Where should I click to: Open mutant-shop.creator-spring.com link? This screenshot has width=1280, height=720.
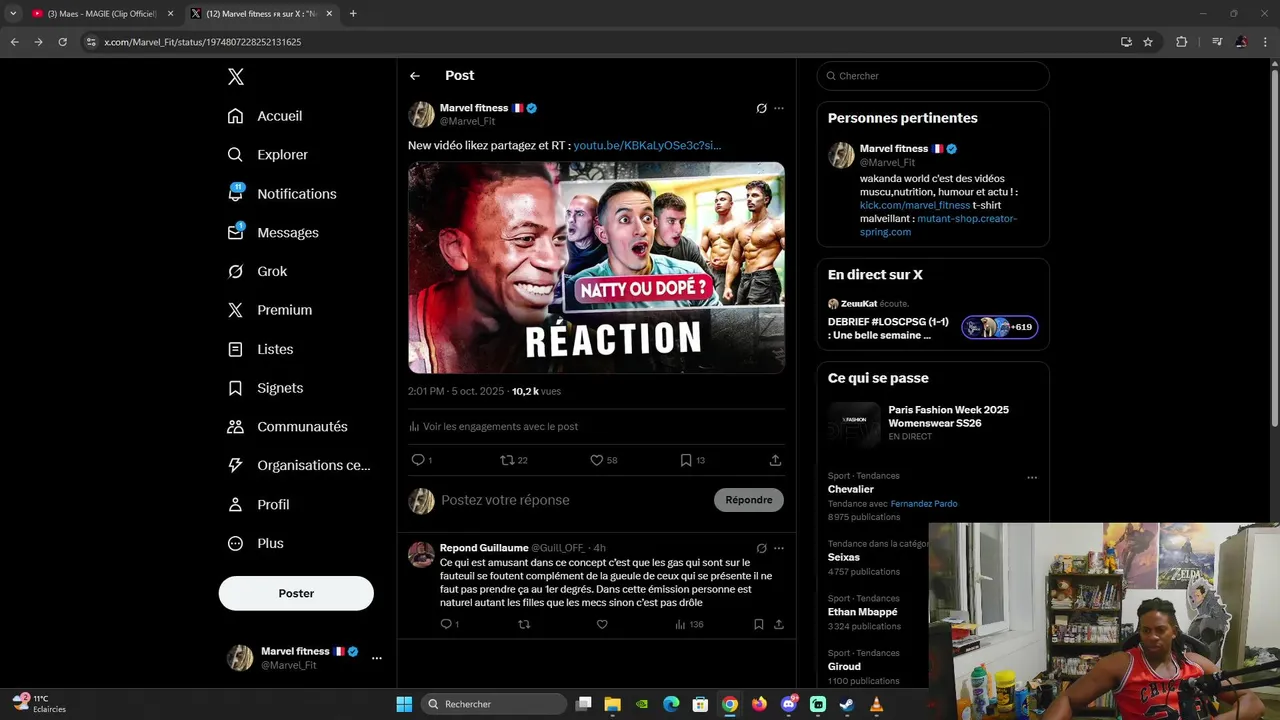(x=938, y=225)
